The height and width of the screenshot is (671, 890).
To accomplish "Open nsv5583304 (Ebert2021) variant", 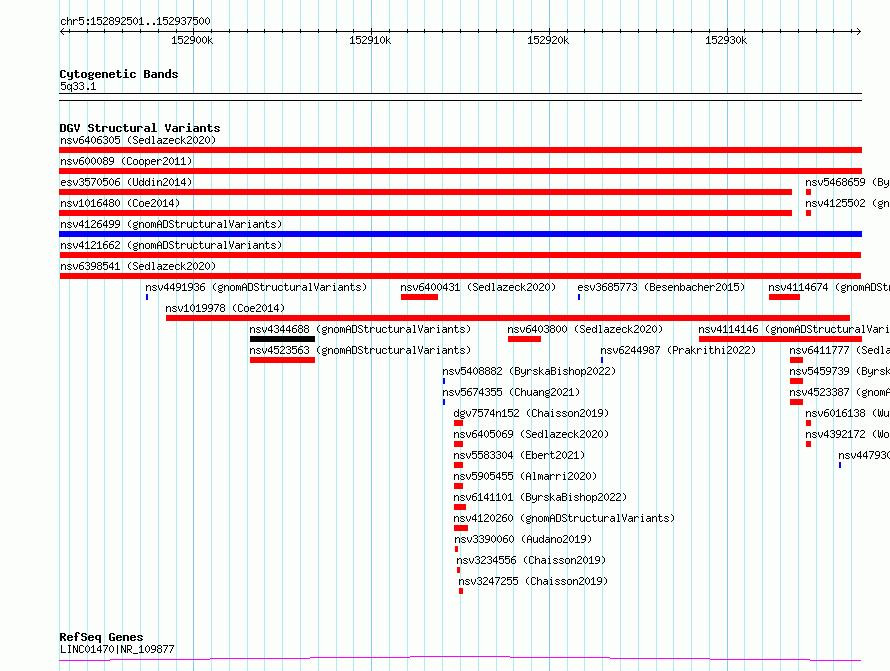I will (x=519, y=455).
